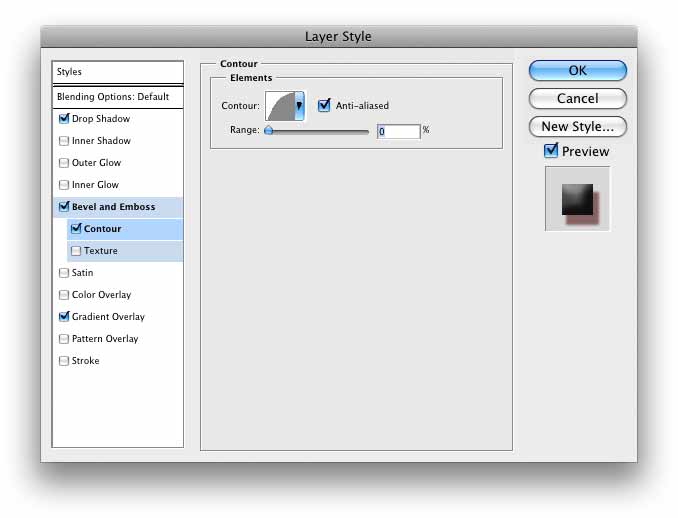Enable the Stroke checkbox
The height and width of the screenshot is (518, 678).
(64, 361)
